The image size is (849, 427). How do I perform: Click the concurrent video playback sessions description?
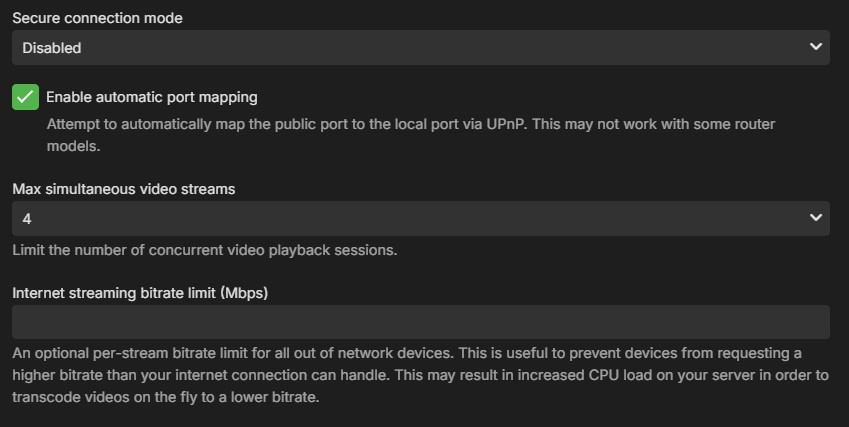205,250
